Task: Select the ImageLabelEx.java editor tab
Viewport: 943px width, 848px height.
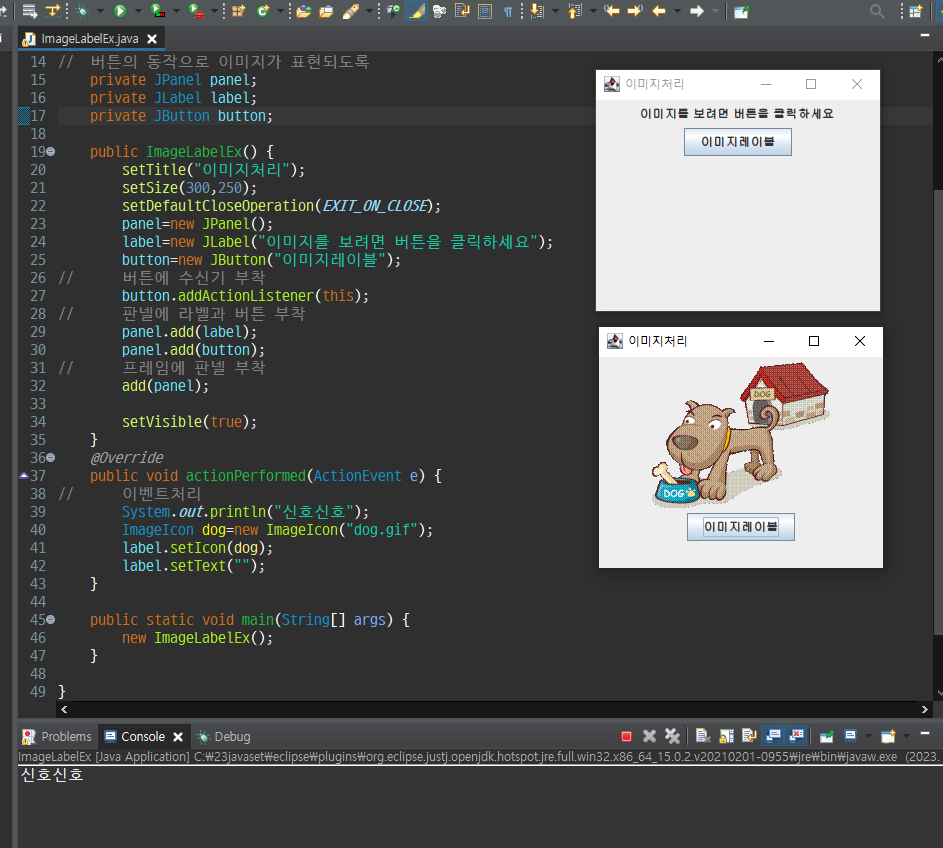Action: pyautogui.click(x=90, y=38)
